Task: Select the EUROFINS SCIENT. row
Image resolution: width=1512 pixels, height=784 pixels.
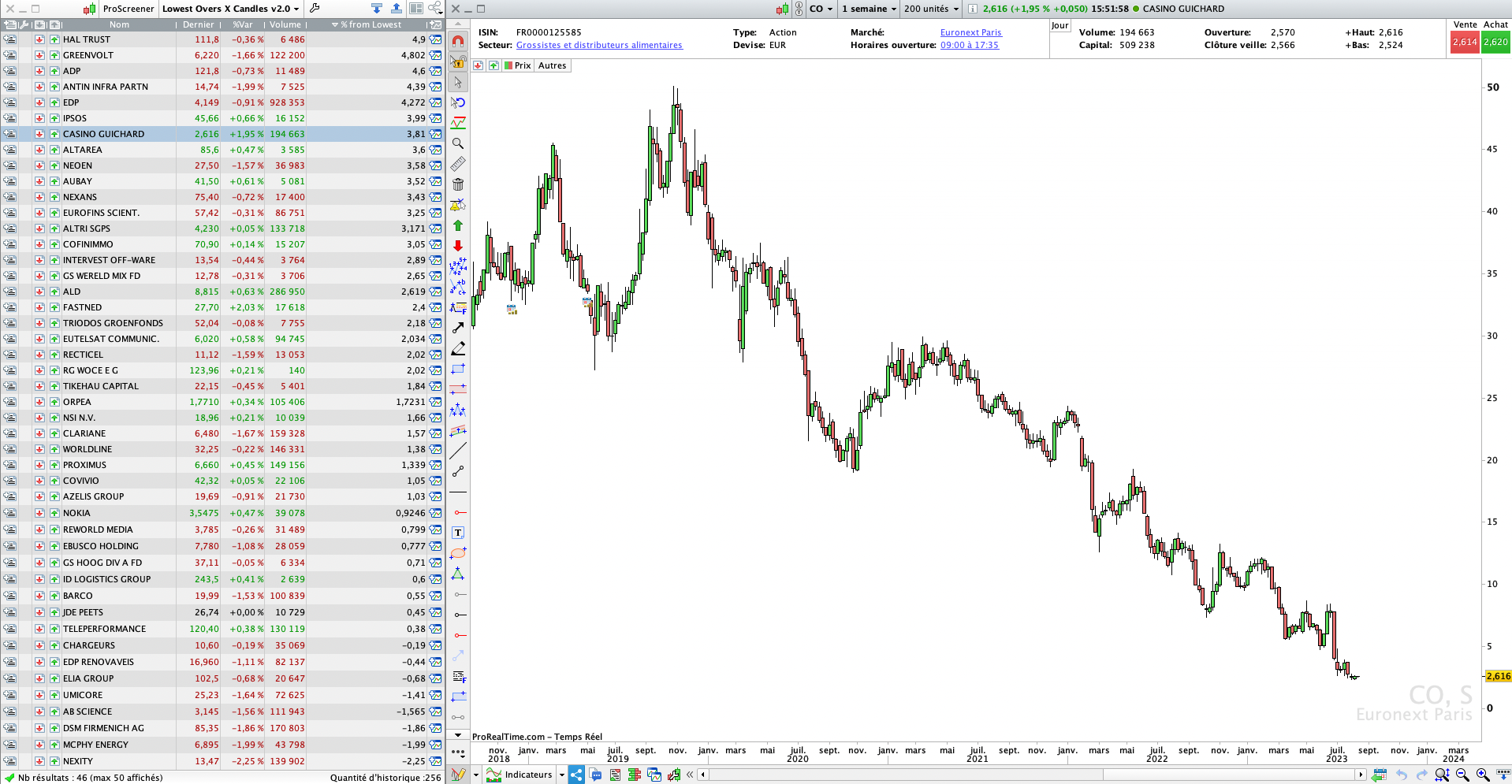Action: (x=222, y=213)
